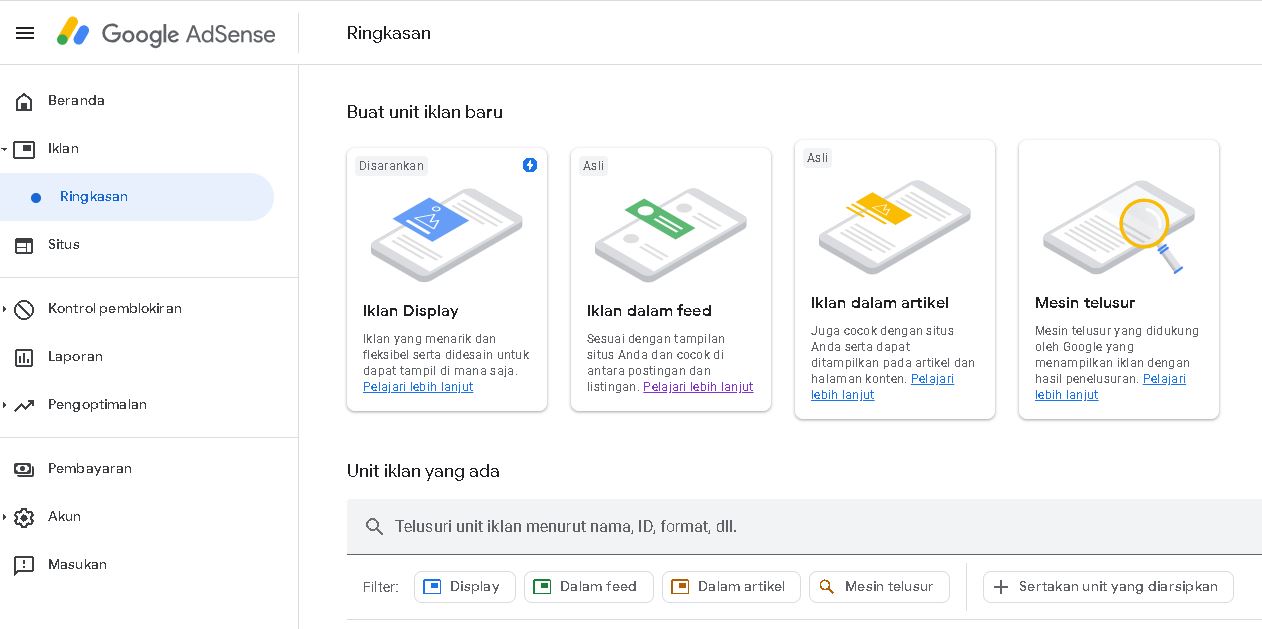Viewport: 1262px width, 629px height.
Task: Collapse the Iklan section
Action: [6, 148]
